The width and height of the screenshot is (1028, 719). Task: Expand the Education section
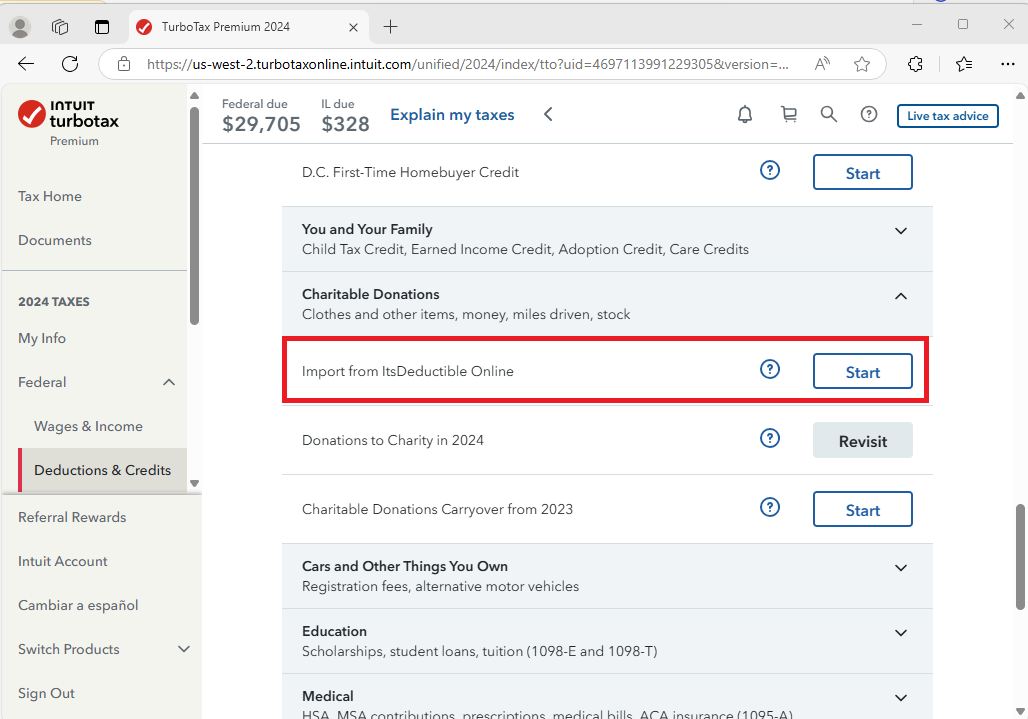(901, 632)
